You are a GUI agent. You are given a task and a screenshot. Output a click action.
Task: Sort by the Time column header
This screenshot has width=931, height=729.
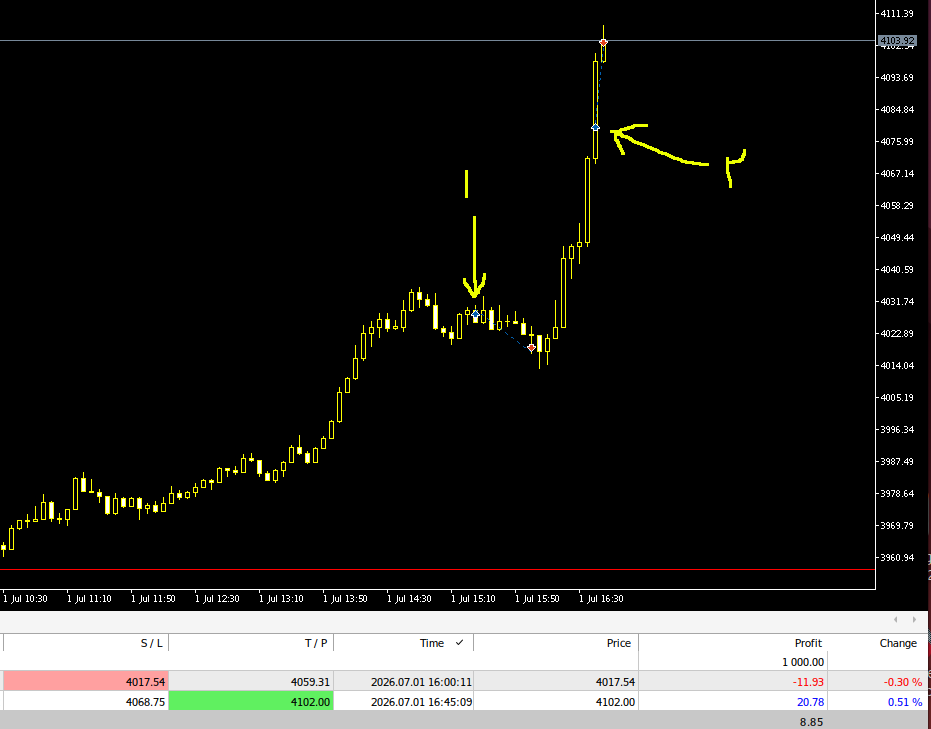(x=404, y=643)
